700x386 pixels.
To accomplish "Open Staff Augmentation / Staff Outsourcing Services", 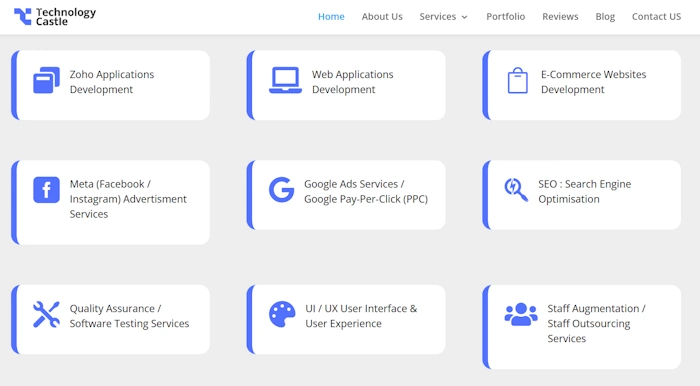I will [596, 324].
